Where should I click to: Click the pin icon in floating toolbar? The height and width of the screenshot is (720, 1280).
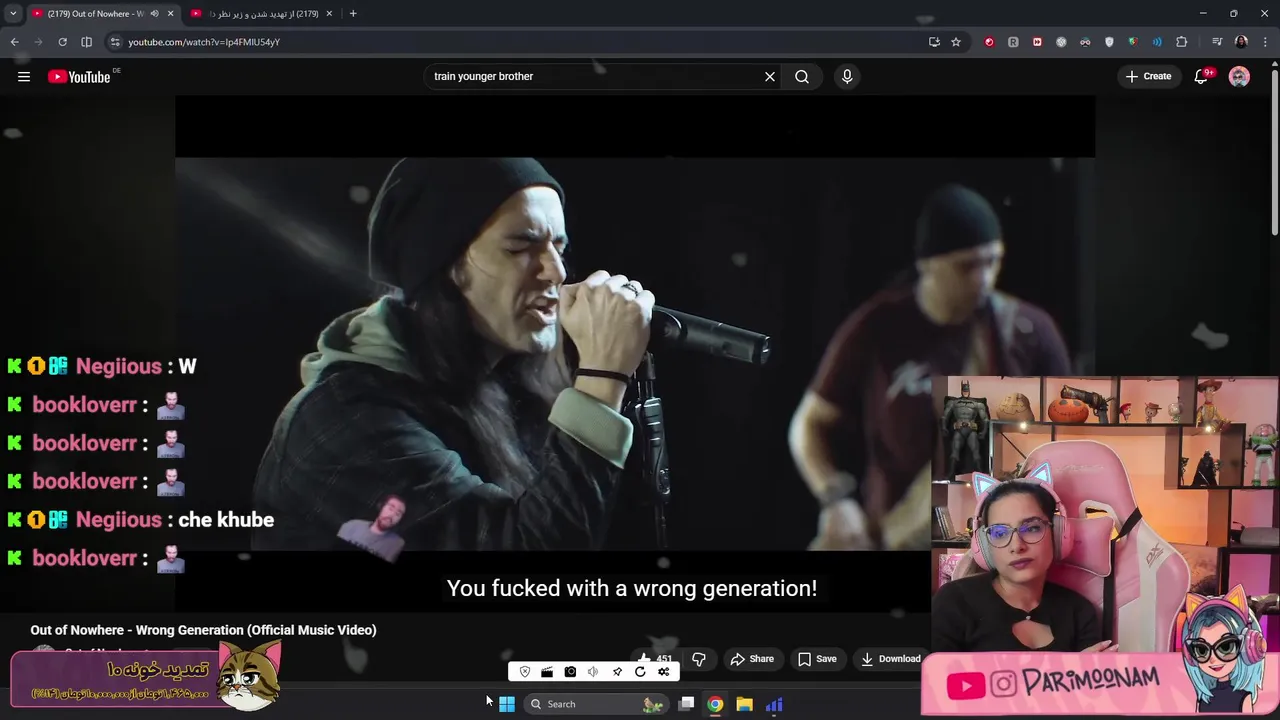click(617, 672)
